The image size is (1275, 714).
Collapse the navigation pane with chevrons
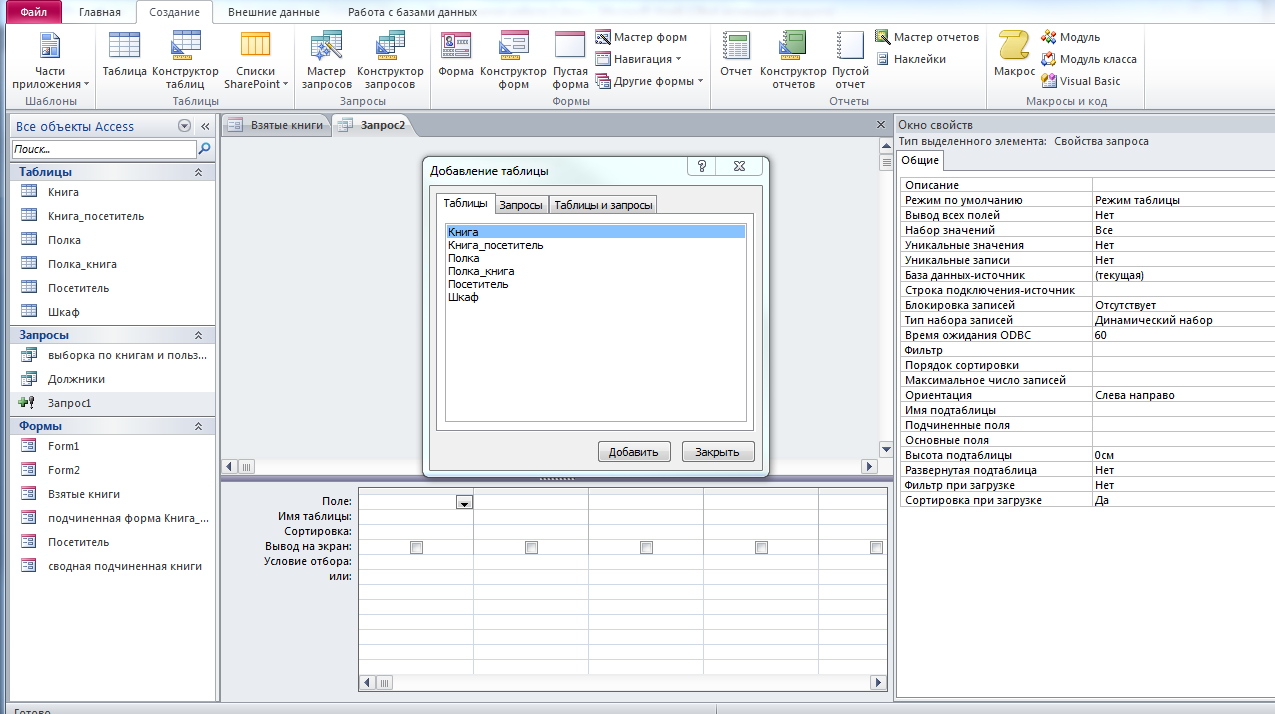point(205,126)
